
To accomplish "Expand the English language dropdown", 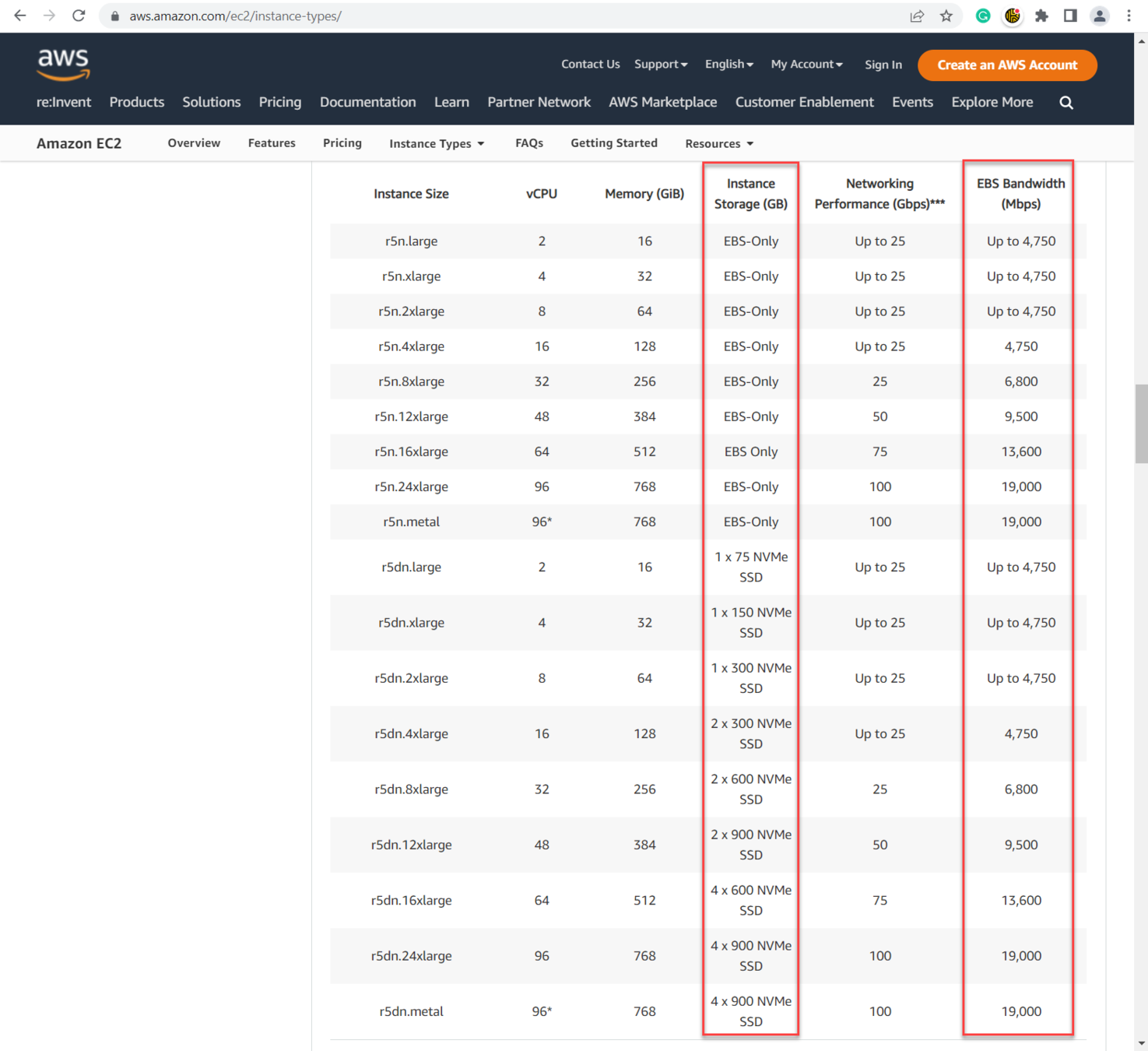I will tap(729, 65).
